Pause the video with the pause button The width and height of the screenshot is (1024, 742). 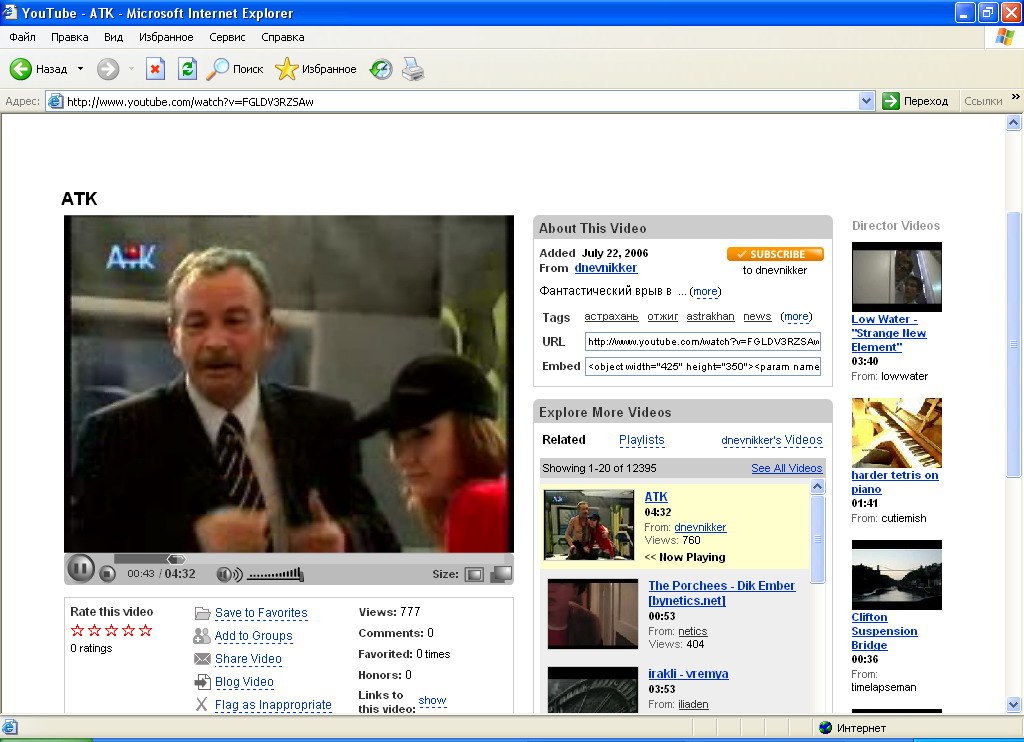[80, 569]
